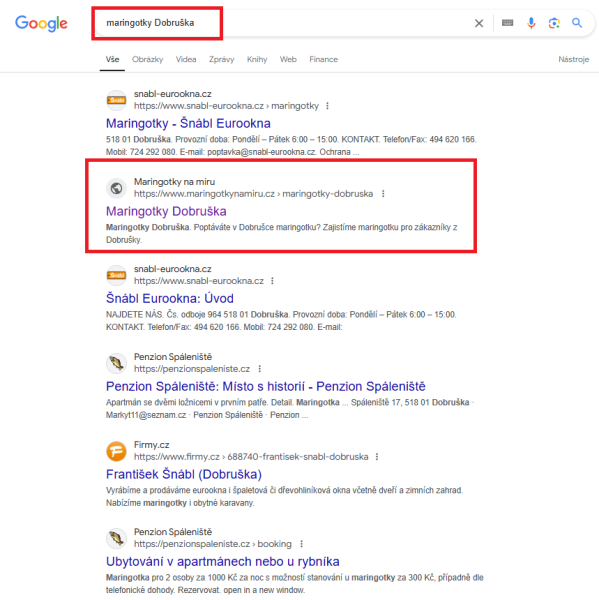The width and height of the screenshot is (599, 600).
Task: Open three-dot menu next to maringotky-dobruska URL
Action: (x=383, y=194)
